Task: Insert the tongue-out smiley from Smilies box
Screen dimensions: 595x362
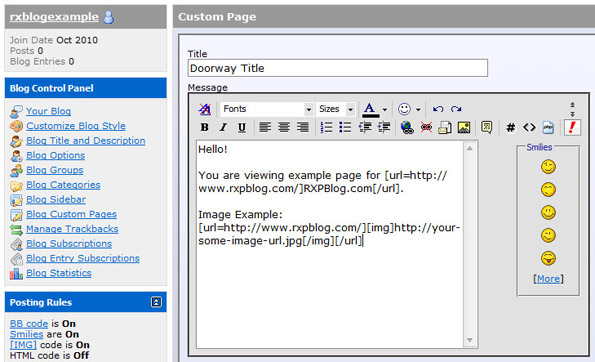Action: coord(548,258)
